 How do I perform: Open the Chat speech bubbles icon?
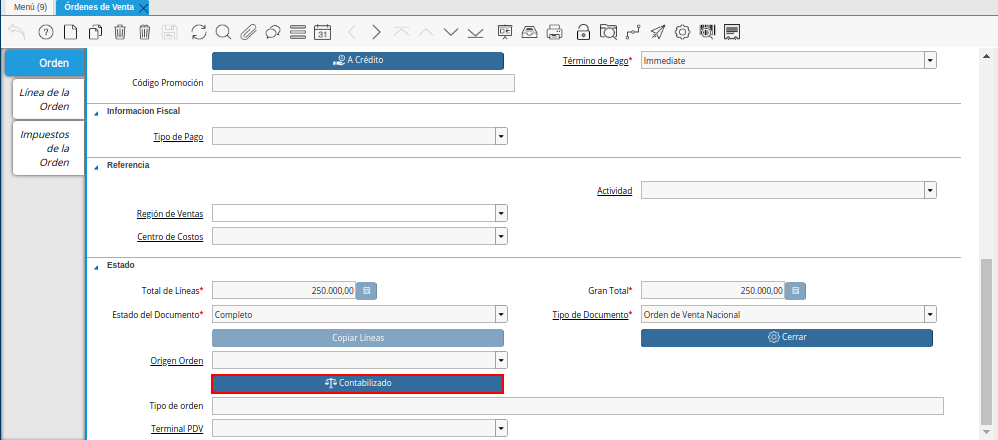[x=273, y=32]
